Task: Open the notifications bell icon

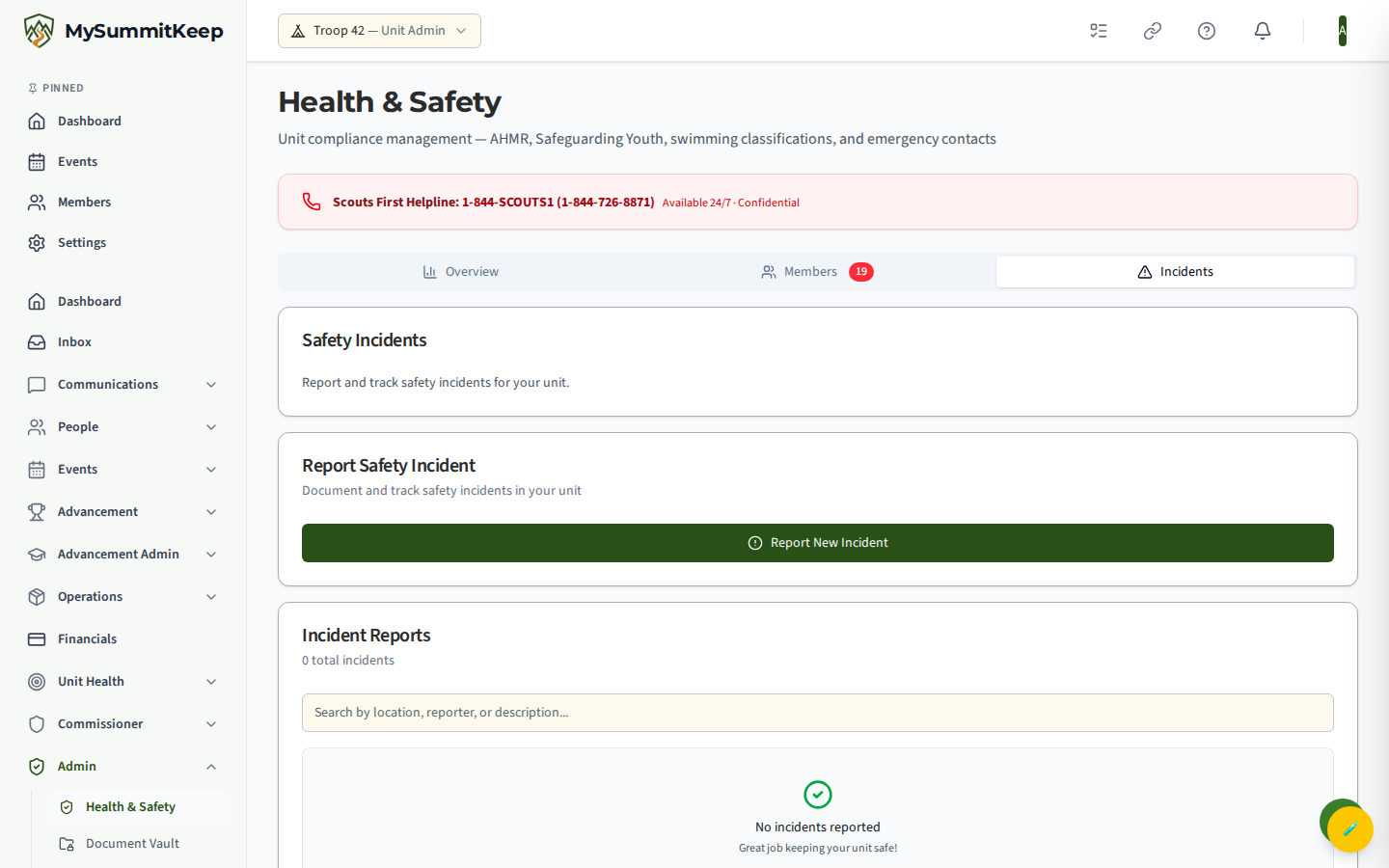Action: coord(1263,31)
